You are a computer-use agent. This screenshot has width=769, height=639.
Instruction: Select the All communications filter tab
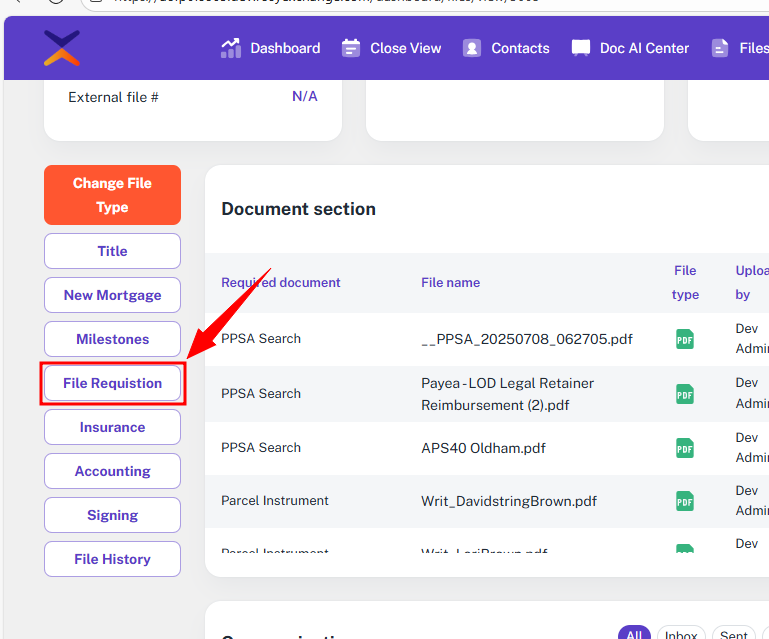click(x=633, y=635)
